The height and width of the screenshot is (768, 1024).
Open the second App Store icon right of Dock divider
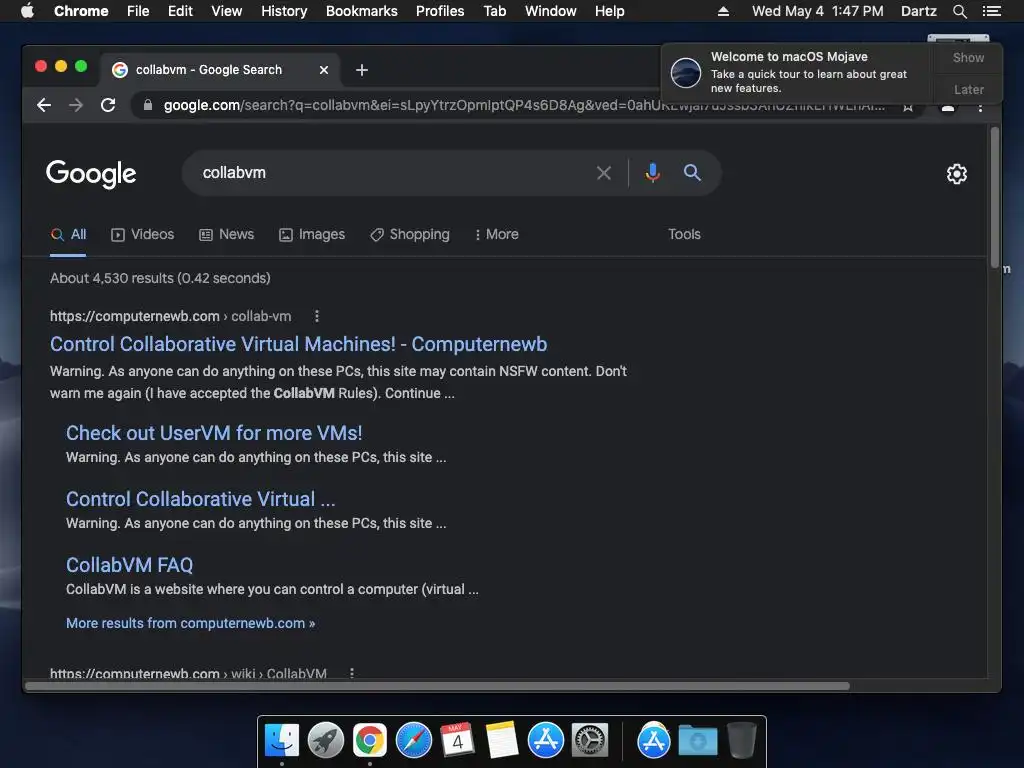654,741
